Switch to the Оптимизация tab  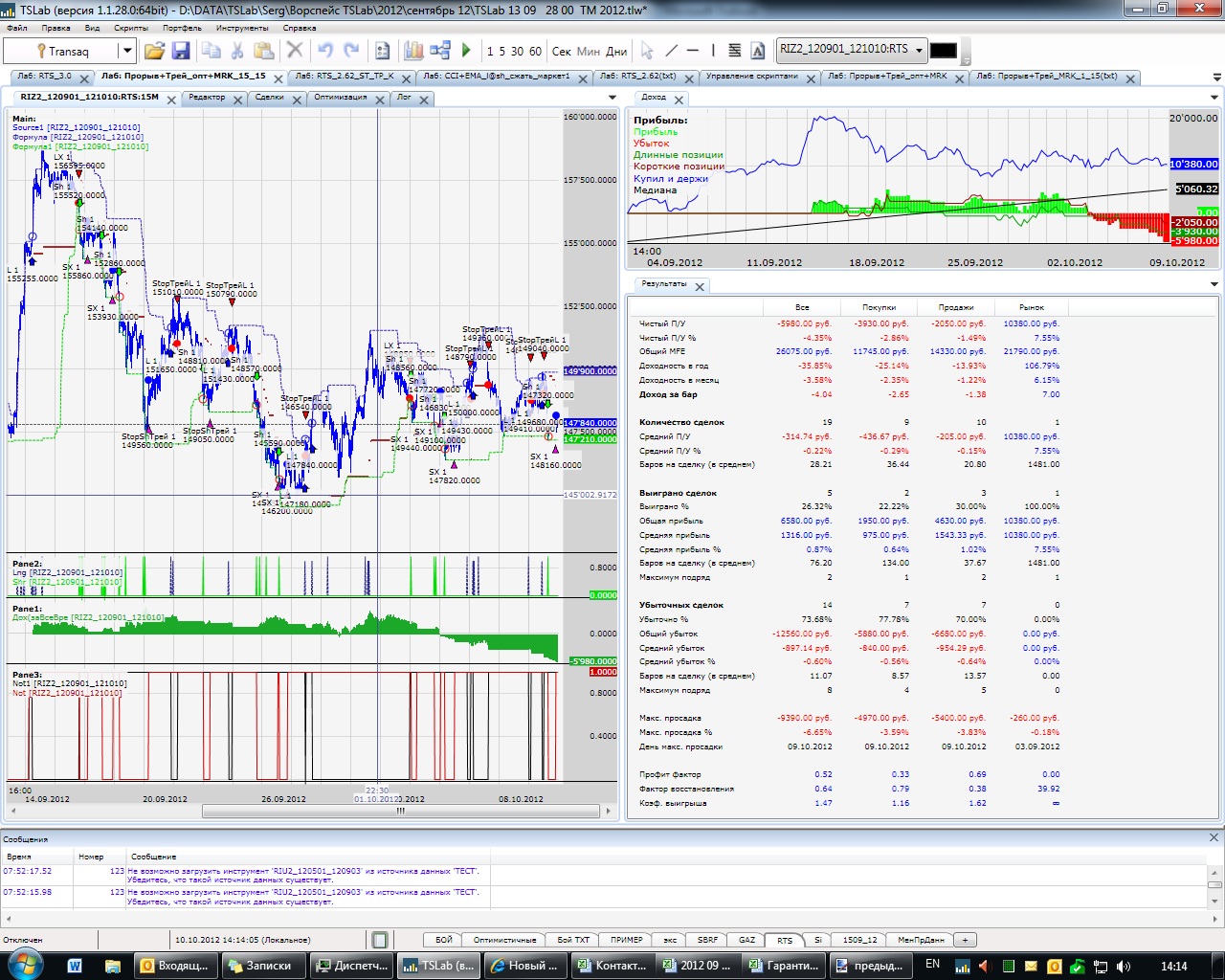tap(340, 98)
